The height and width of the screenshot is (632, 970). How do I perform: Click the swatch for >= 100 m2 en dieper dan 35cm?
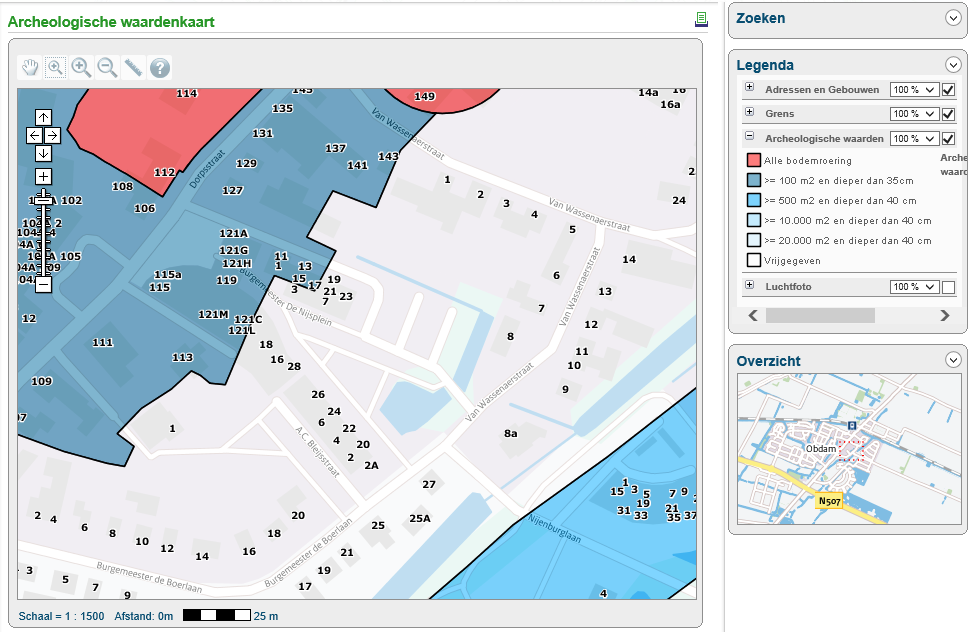pyautogui.click(x=753, y=181)
